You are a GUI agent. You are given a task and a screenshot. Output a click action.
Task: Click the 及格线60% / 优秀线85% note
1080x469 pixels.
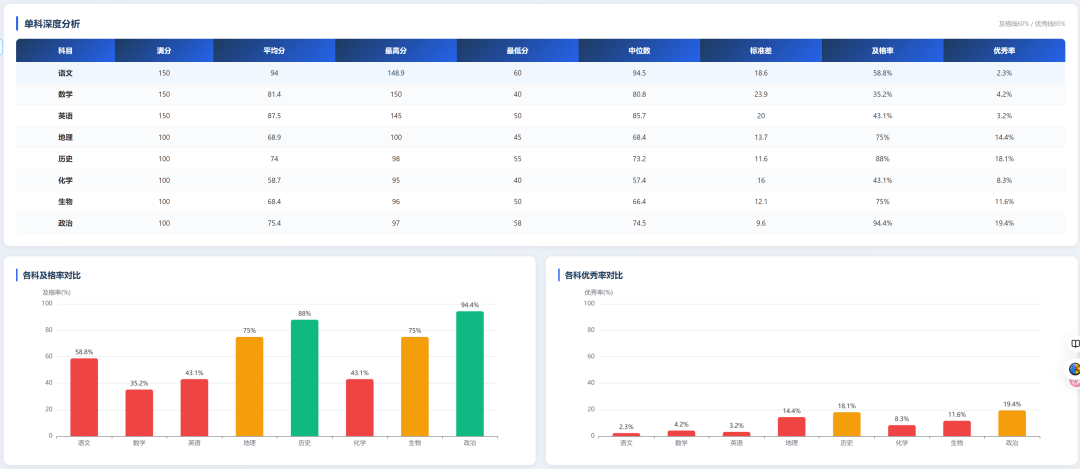[x=1032, y=24]
